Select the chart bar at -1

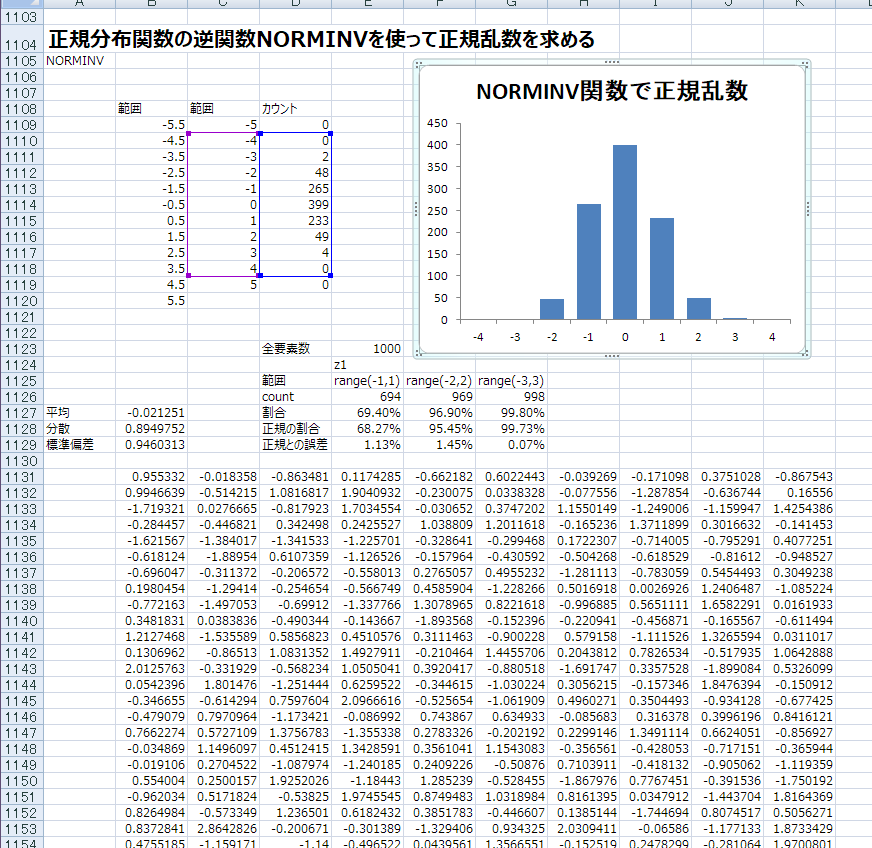(588, 262)
